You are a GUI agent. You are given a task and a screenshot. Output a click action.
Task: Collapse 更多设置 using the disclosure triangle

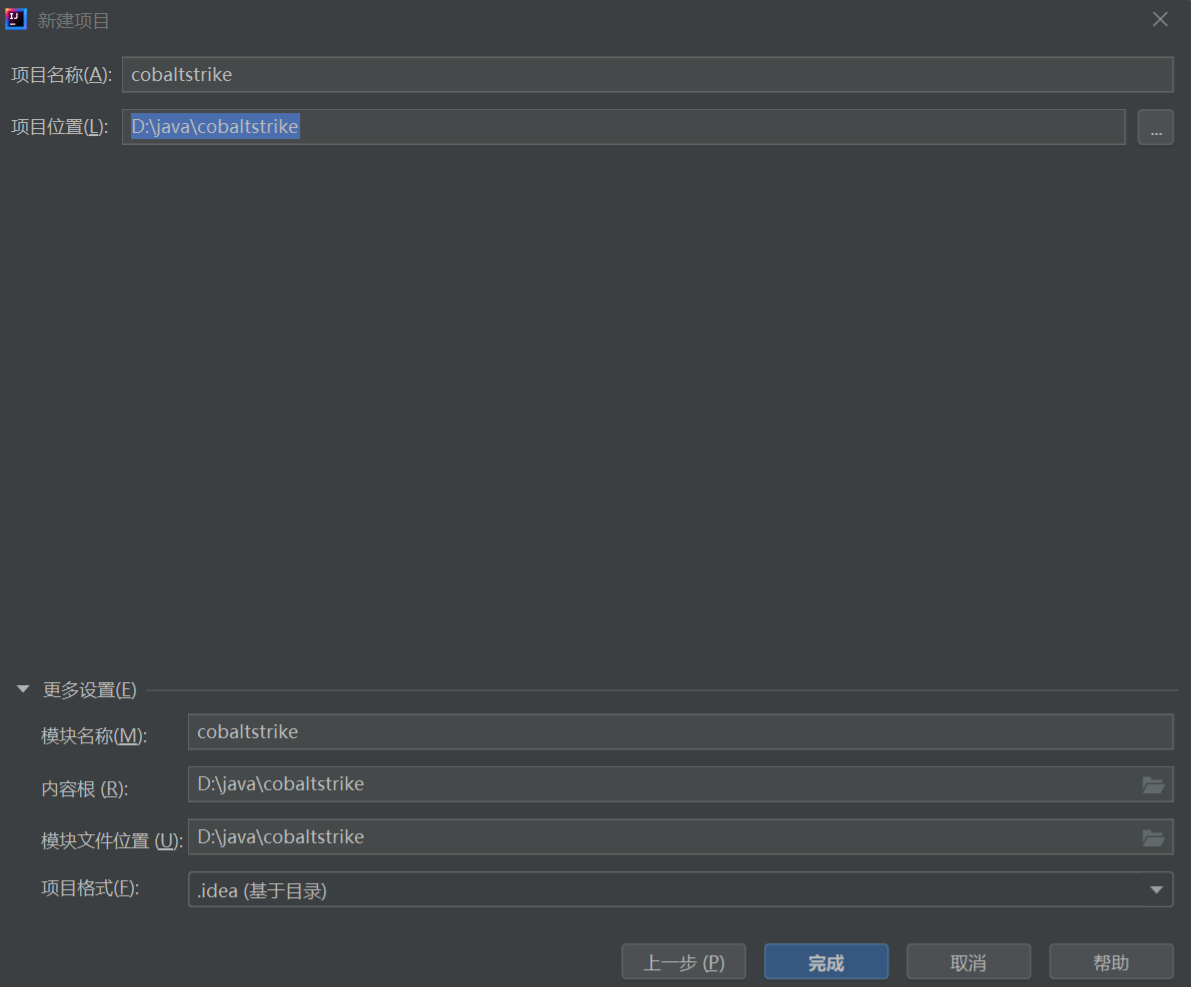pos(23,689)
